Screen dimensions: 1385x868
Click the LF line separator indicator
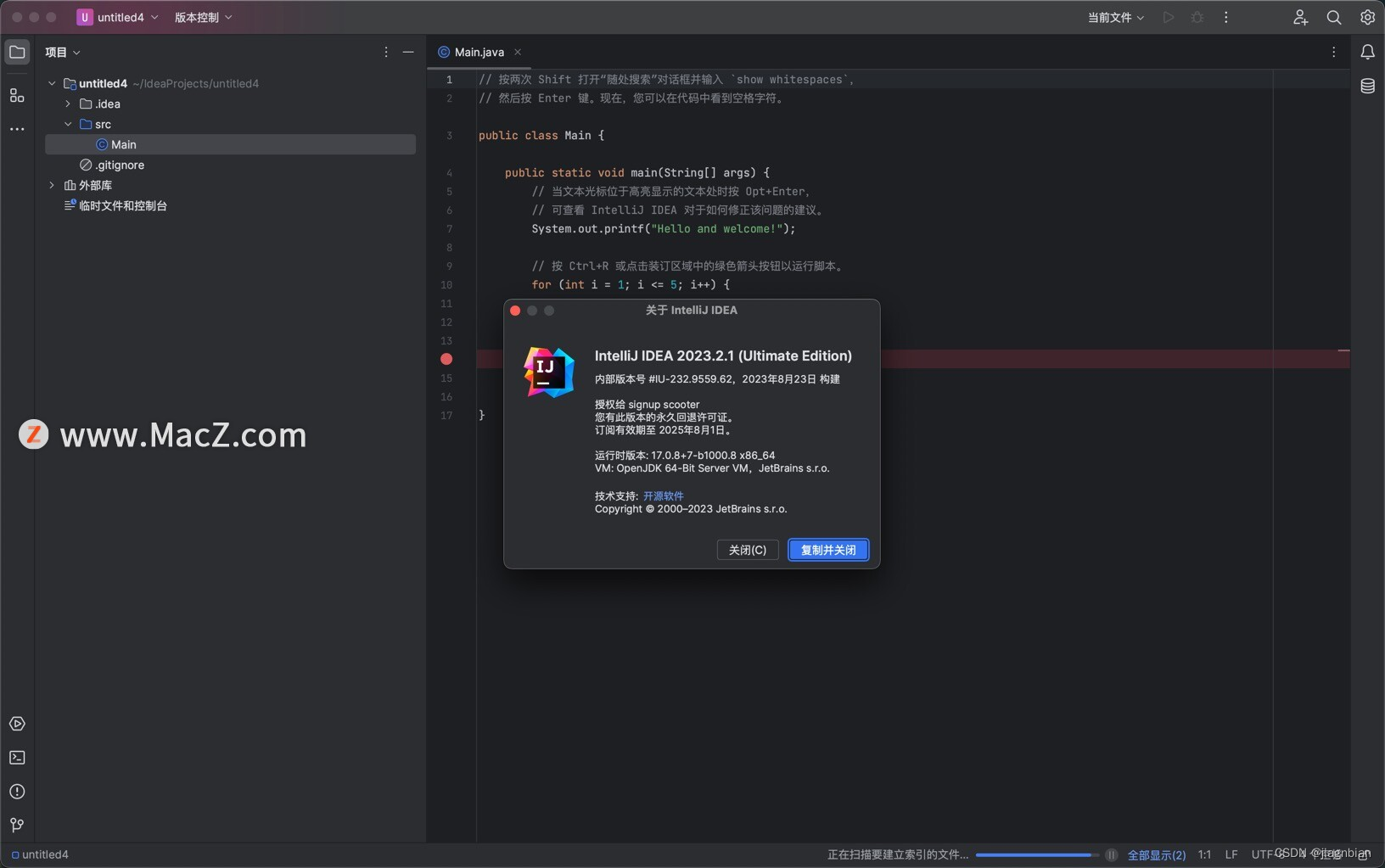point(1231,854)
